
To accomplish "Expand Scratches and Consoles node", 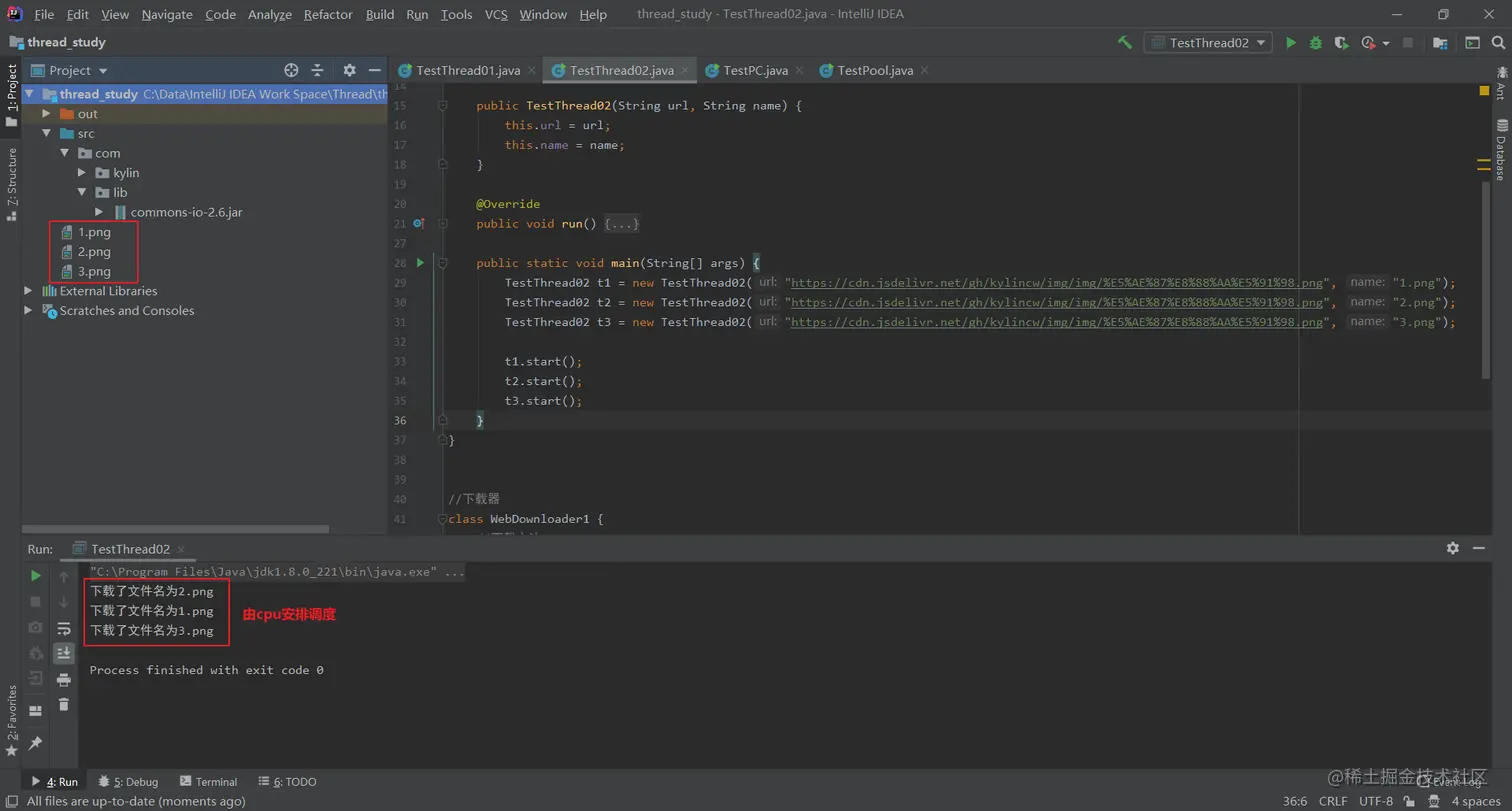I will [29, 311].
